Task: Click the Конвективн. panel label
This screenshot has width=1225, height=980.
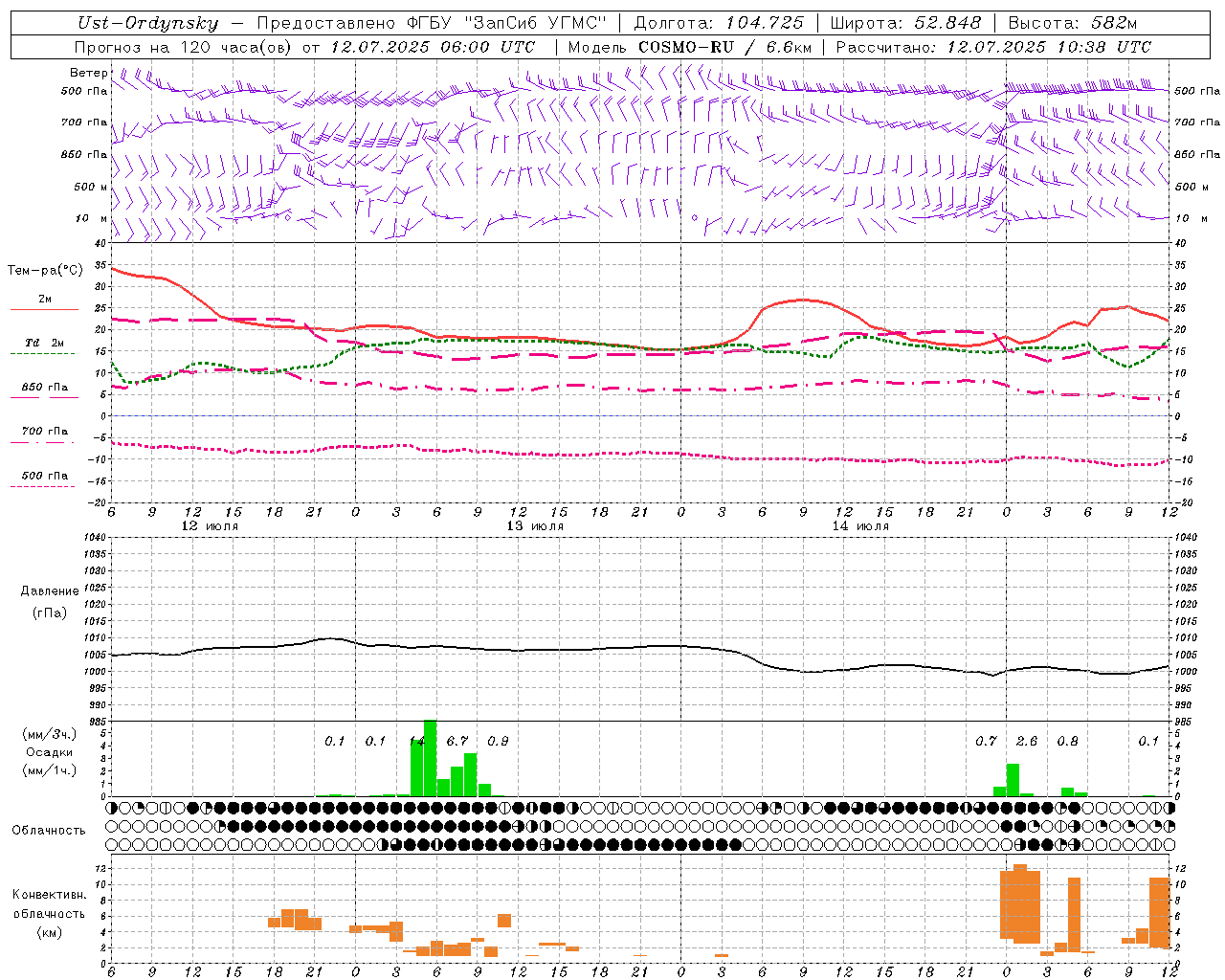Action: point(49,895)
